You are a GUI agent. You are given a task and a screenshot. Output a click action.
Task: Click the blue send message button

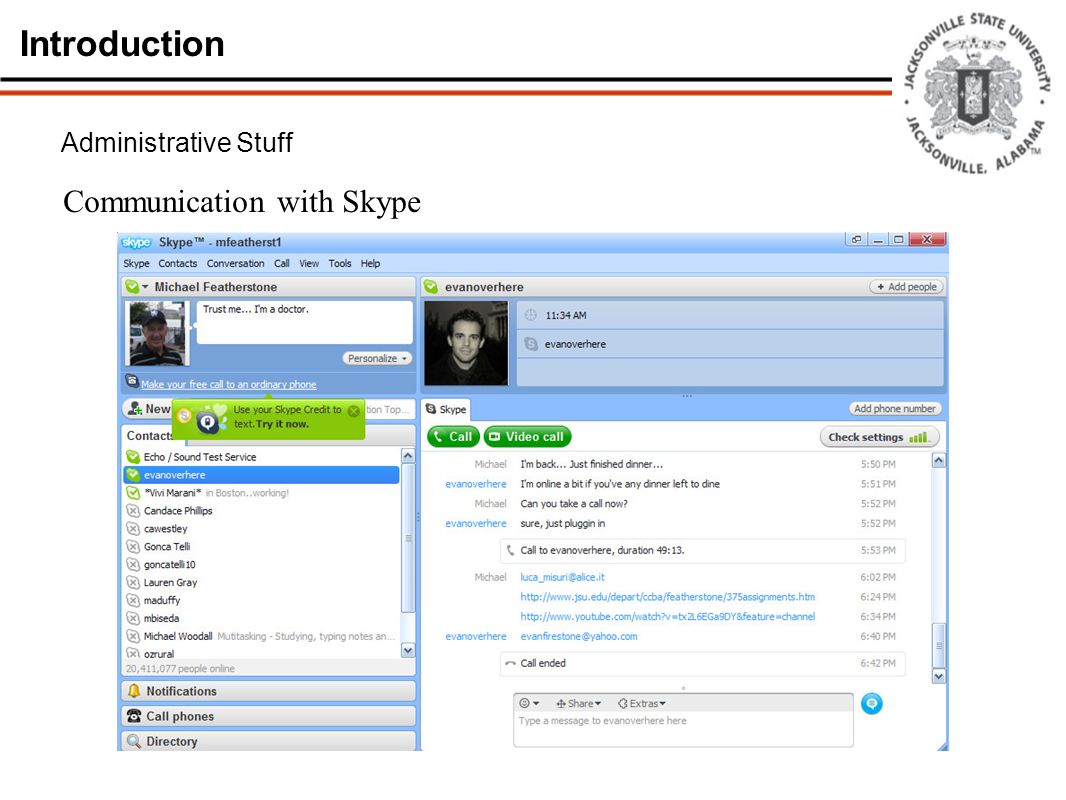pyautogui.click(x=872, y=703)
